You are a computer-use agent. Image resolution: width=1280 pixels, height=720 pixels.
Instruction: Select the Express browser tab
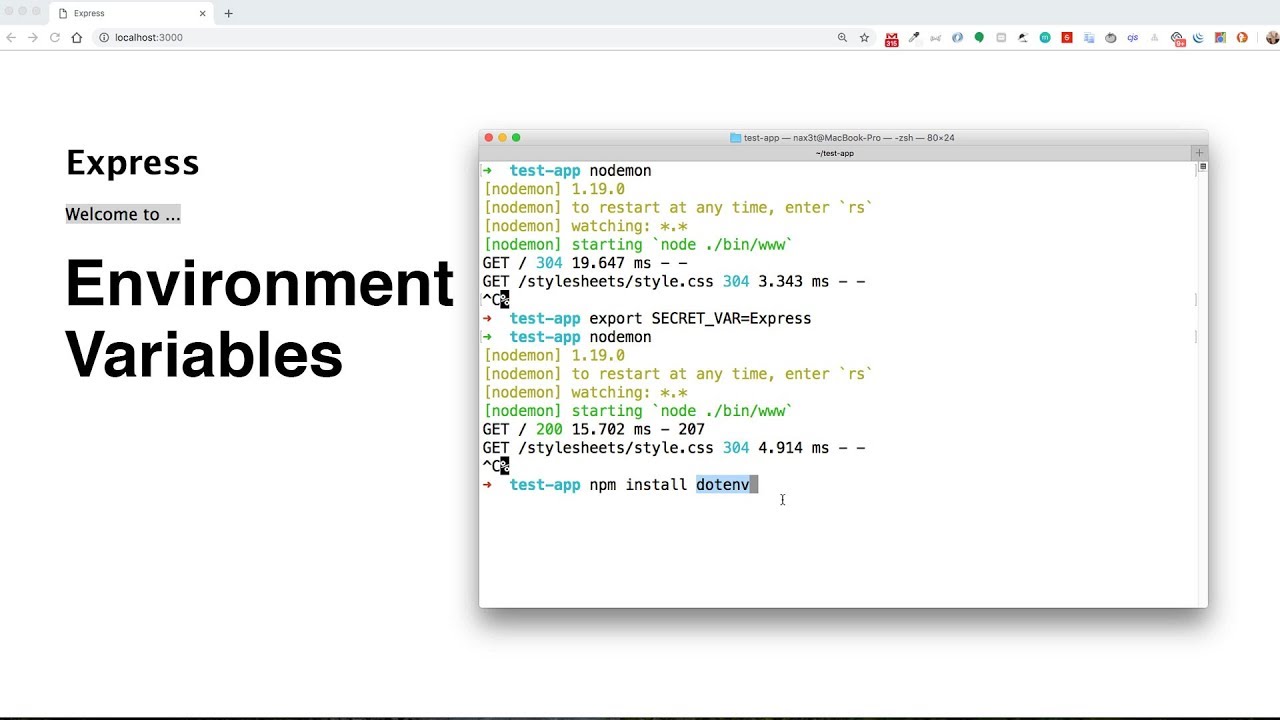pyautogui.click(x=130, y=13)
